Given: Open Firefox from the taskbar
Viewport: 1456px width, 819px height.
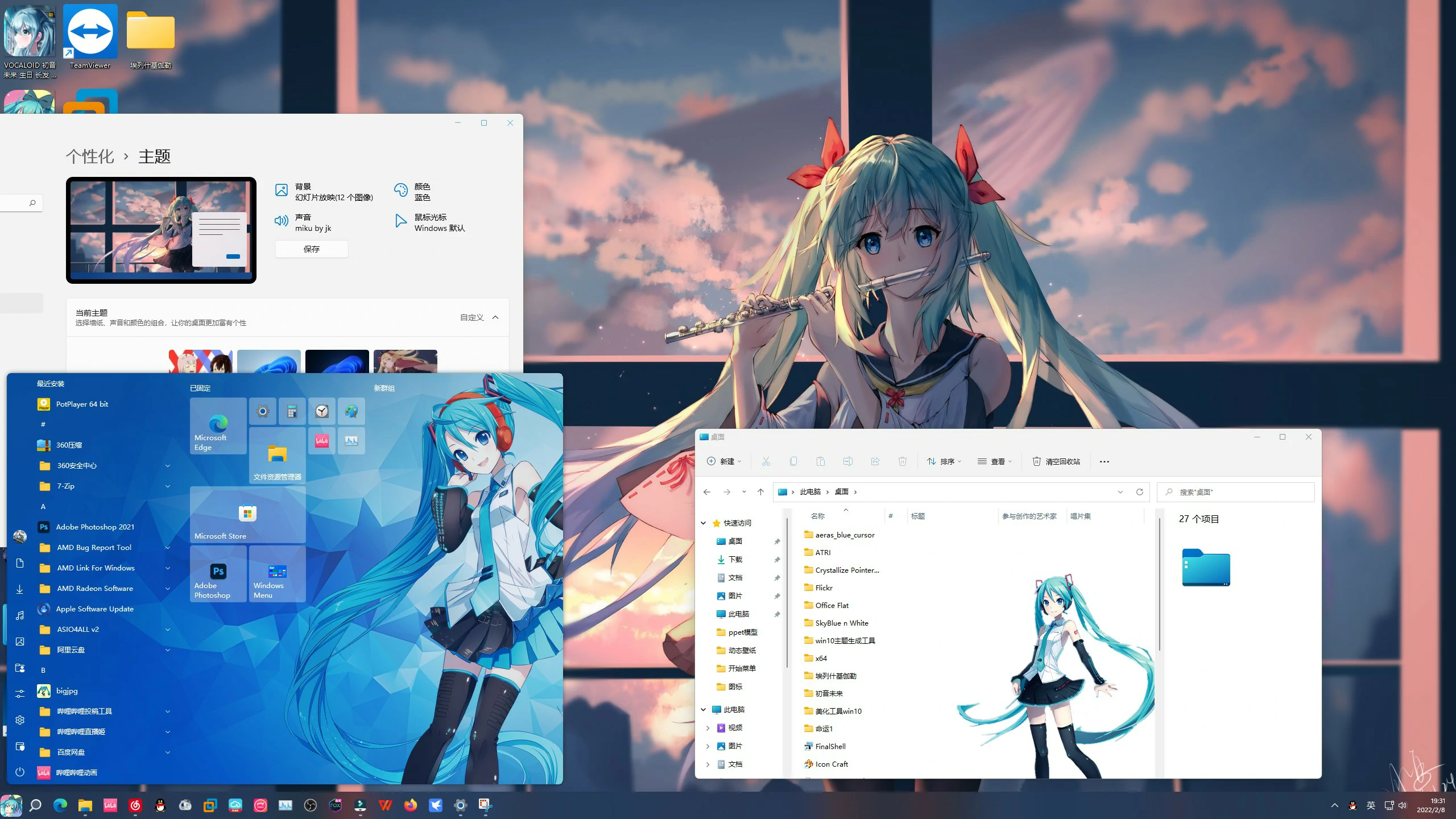Looking at the screenshot, I should coord(410,805).
